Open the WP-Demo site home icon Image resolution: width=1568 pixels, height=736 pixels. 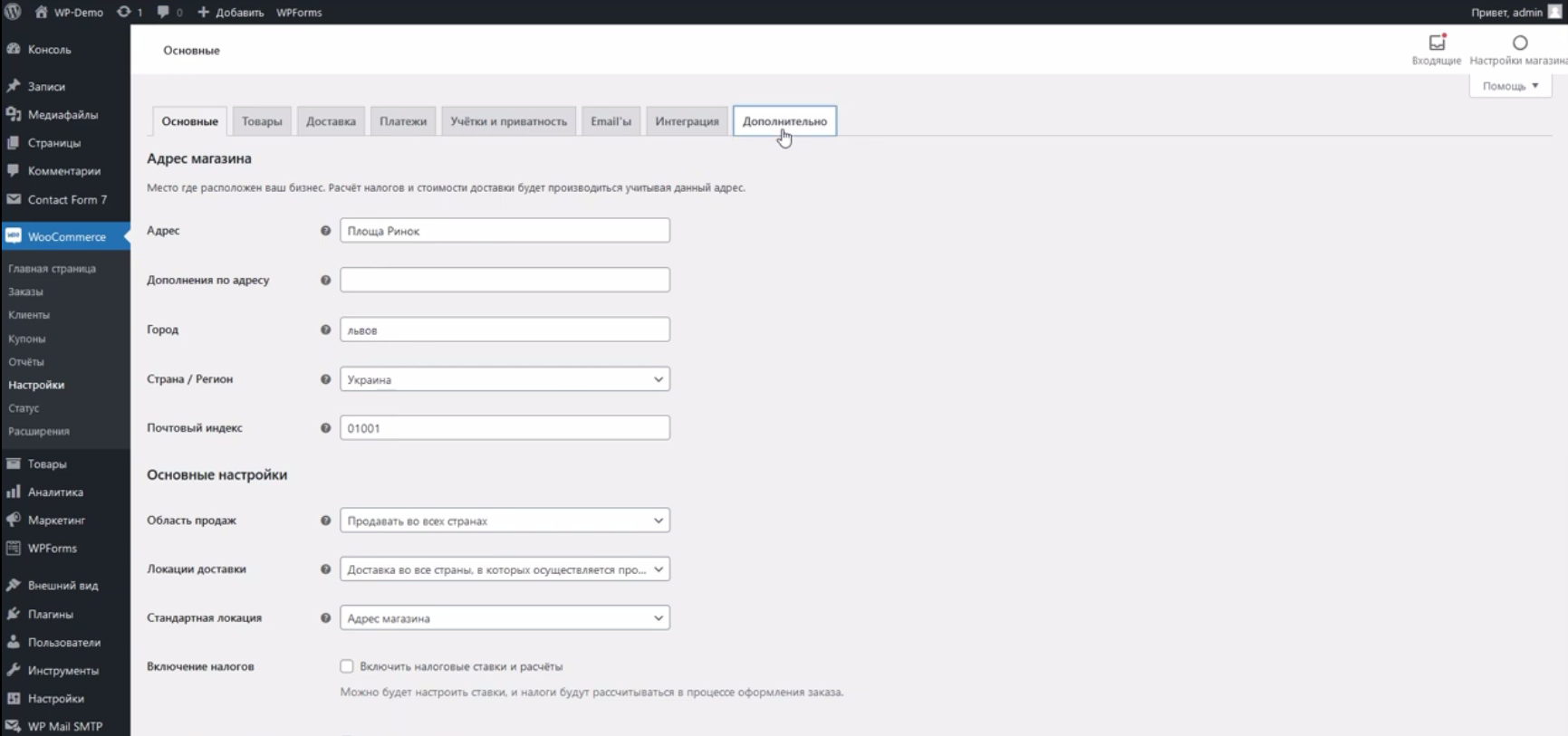[x=41, y=12]
